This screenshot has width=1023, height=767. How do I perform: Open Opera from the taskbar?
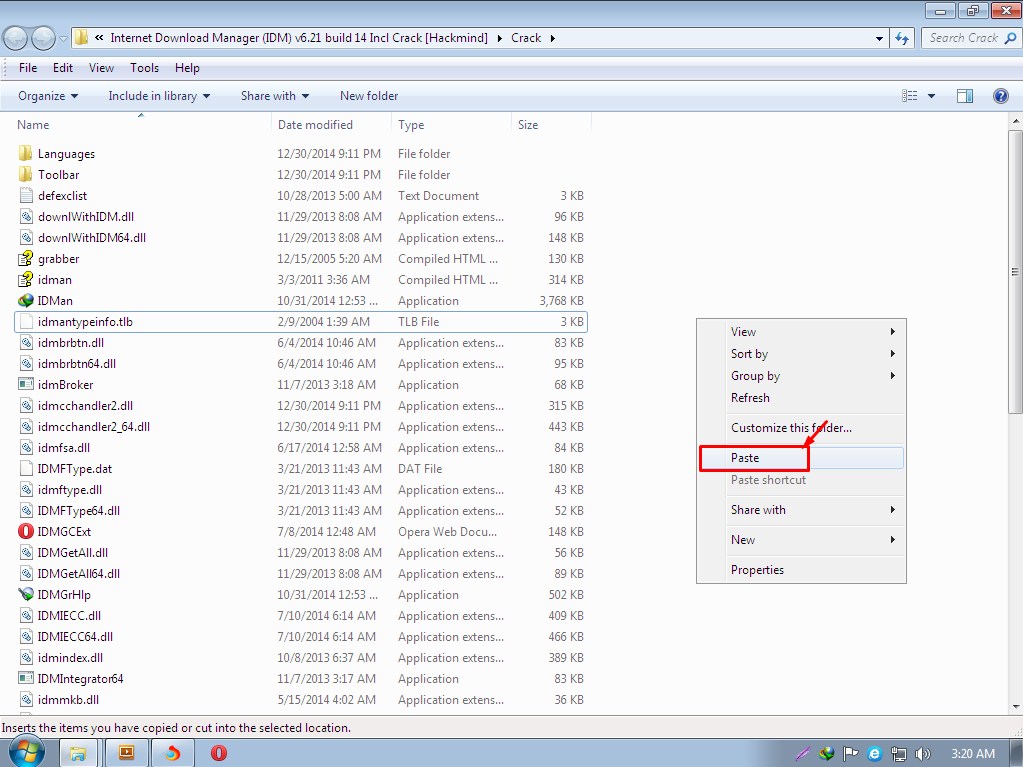pyautogui.click(x=219, y=753)
